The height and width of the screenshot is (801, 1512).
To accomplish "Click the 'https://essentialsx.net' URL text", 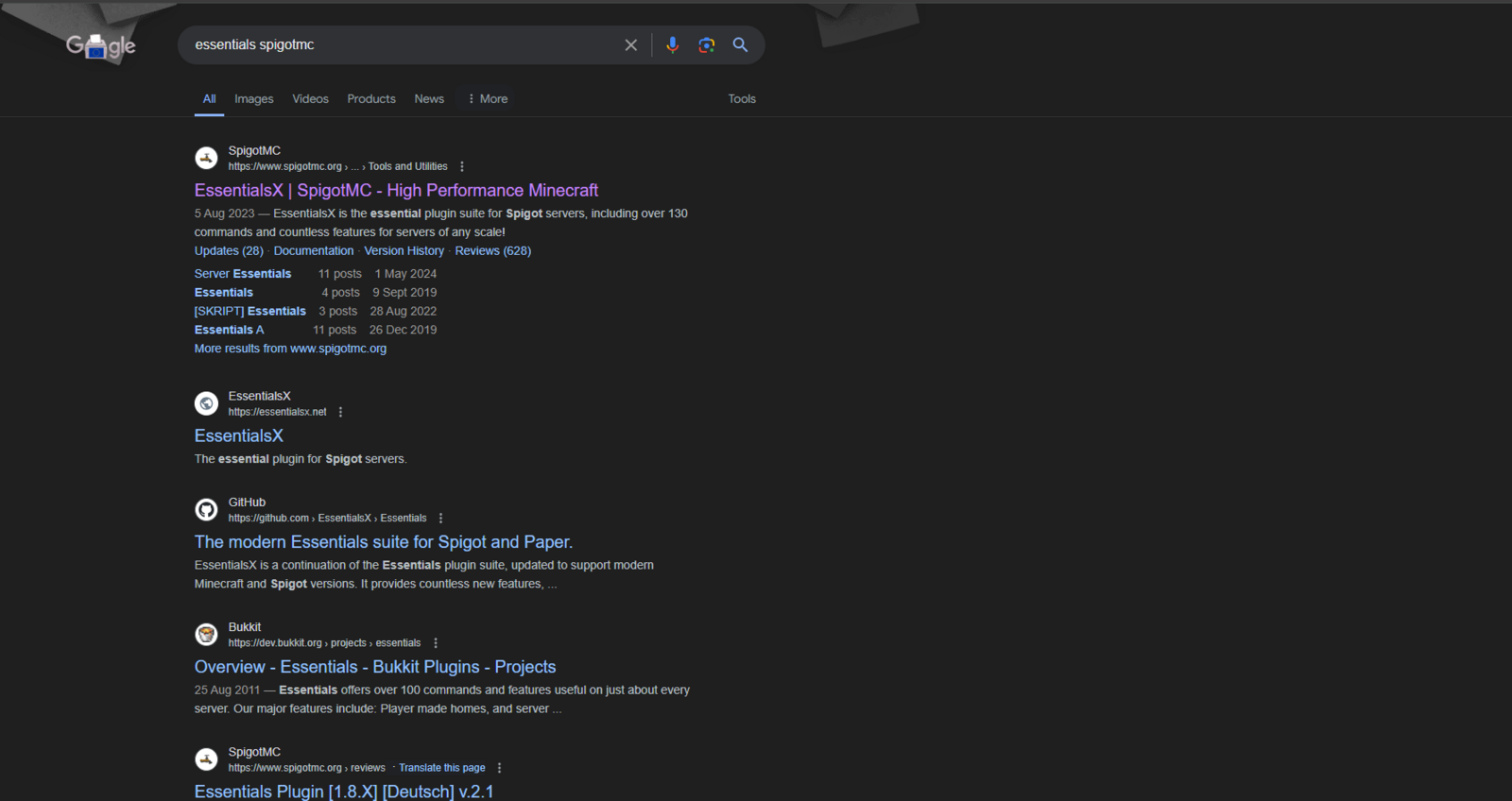I will click(x=277, y=412).
